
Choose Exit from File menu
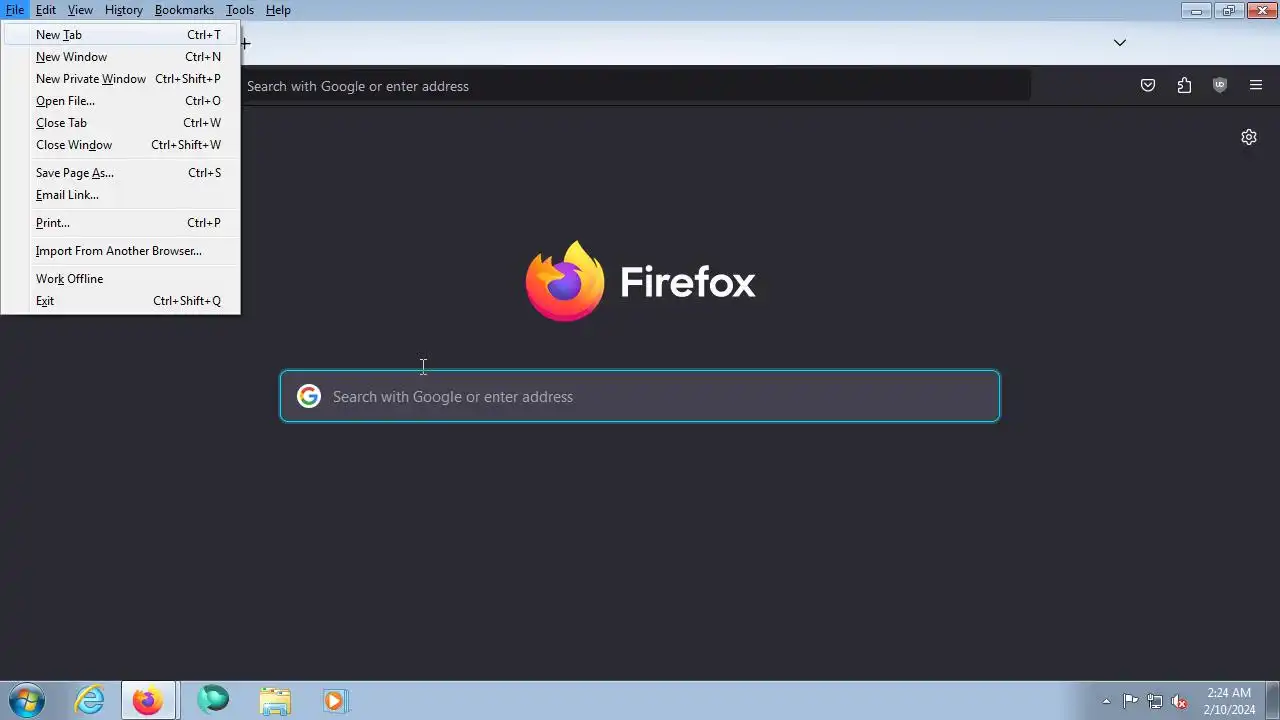click(120, 301)
